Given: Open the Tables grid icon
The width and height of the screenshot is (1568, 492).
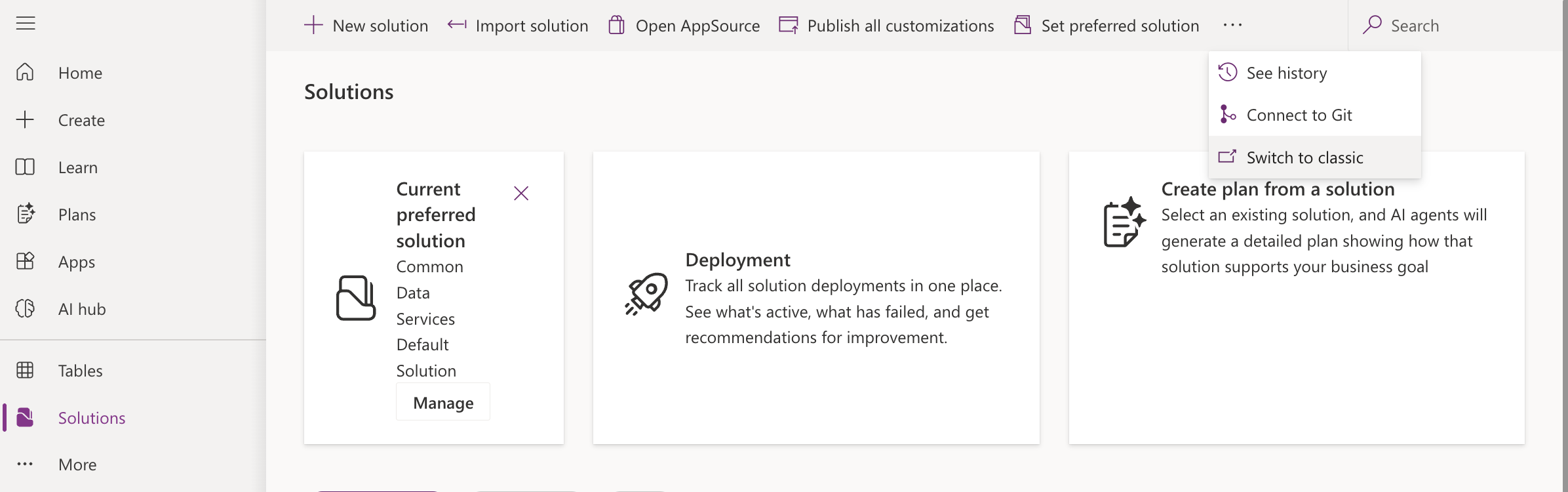Looking at the screenshot, I should click(25, 370).
